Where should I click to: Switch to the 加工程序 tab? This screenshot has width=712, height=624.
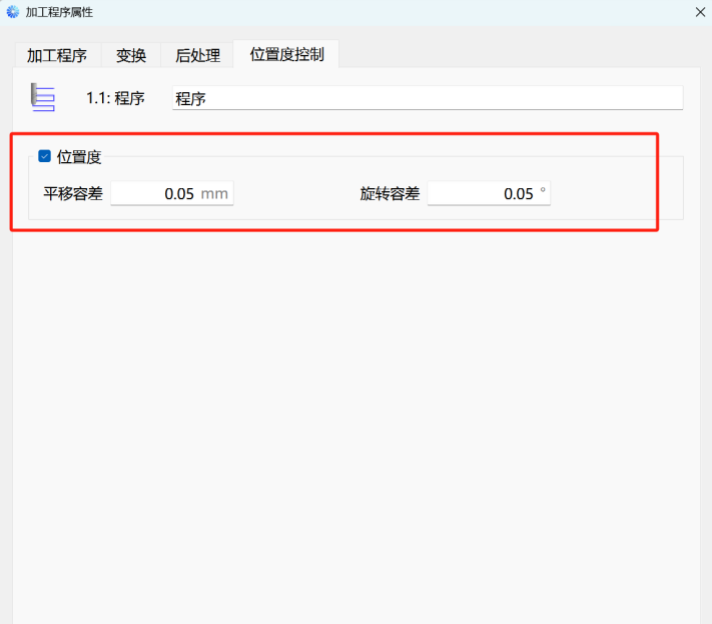pyautogui.click(x=57, y=55)
